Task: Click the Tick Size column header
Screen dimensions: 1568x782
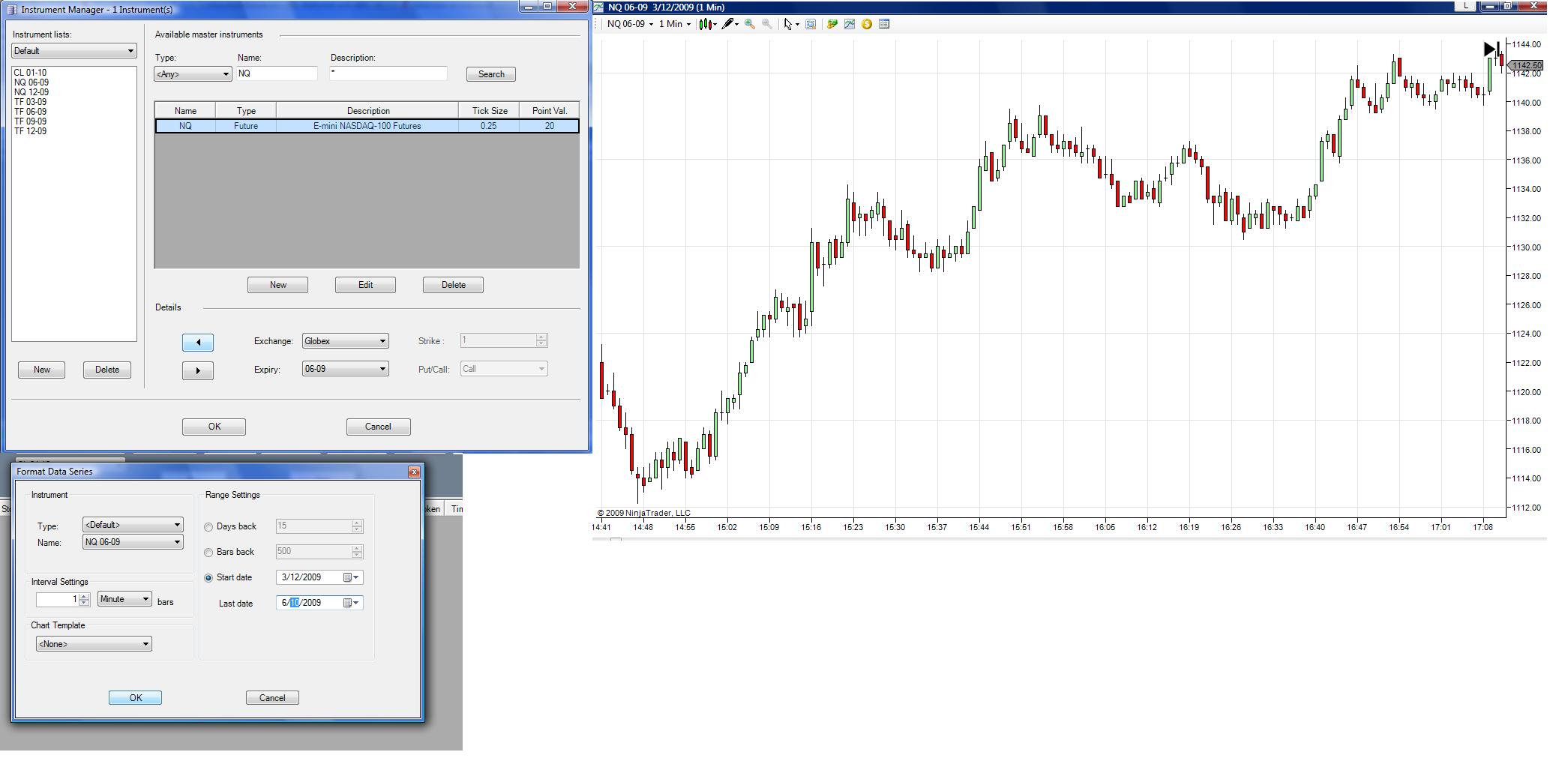Action: click(489, 111)
